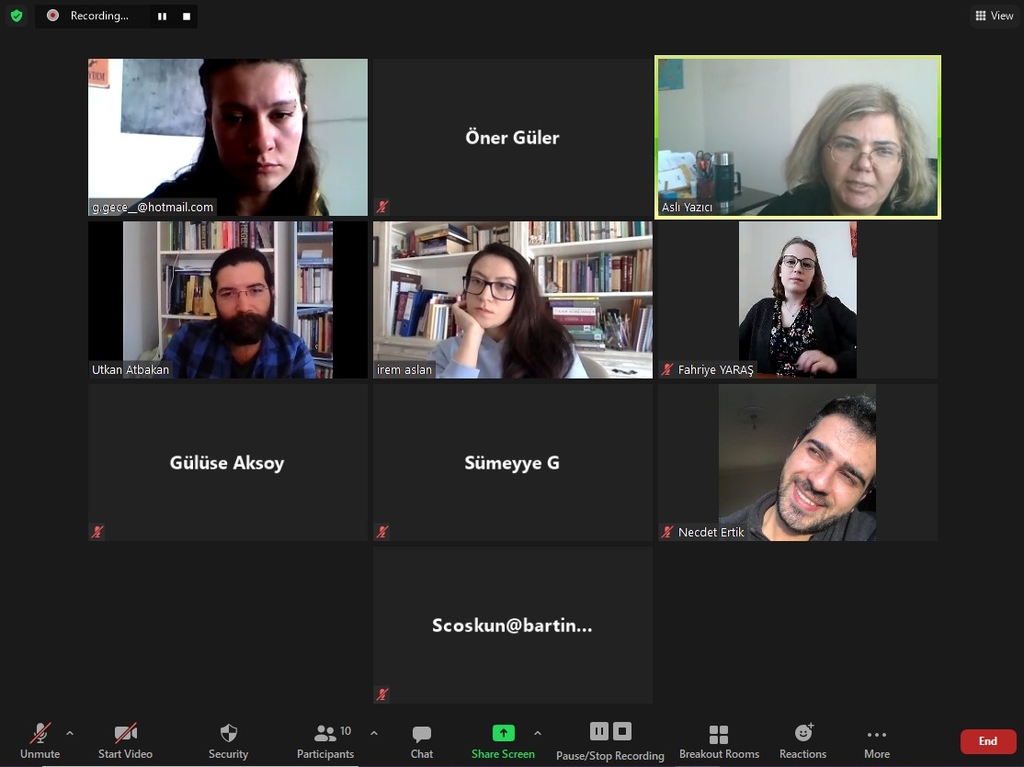The image size is (1024, 767).
Task: Expand audio options arrow beside Unmute
Action: click(x=70, y=734)
